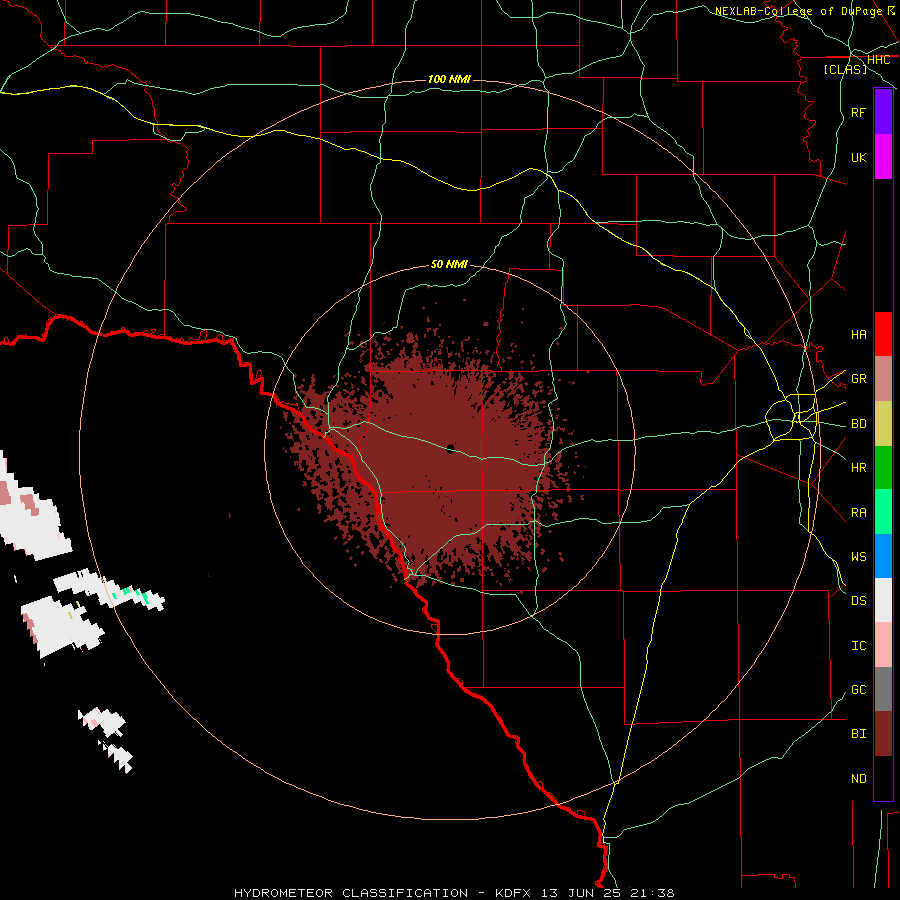Click the HA legend label
900x900 pixels.
coord(858,334)
